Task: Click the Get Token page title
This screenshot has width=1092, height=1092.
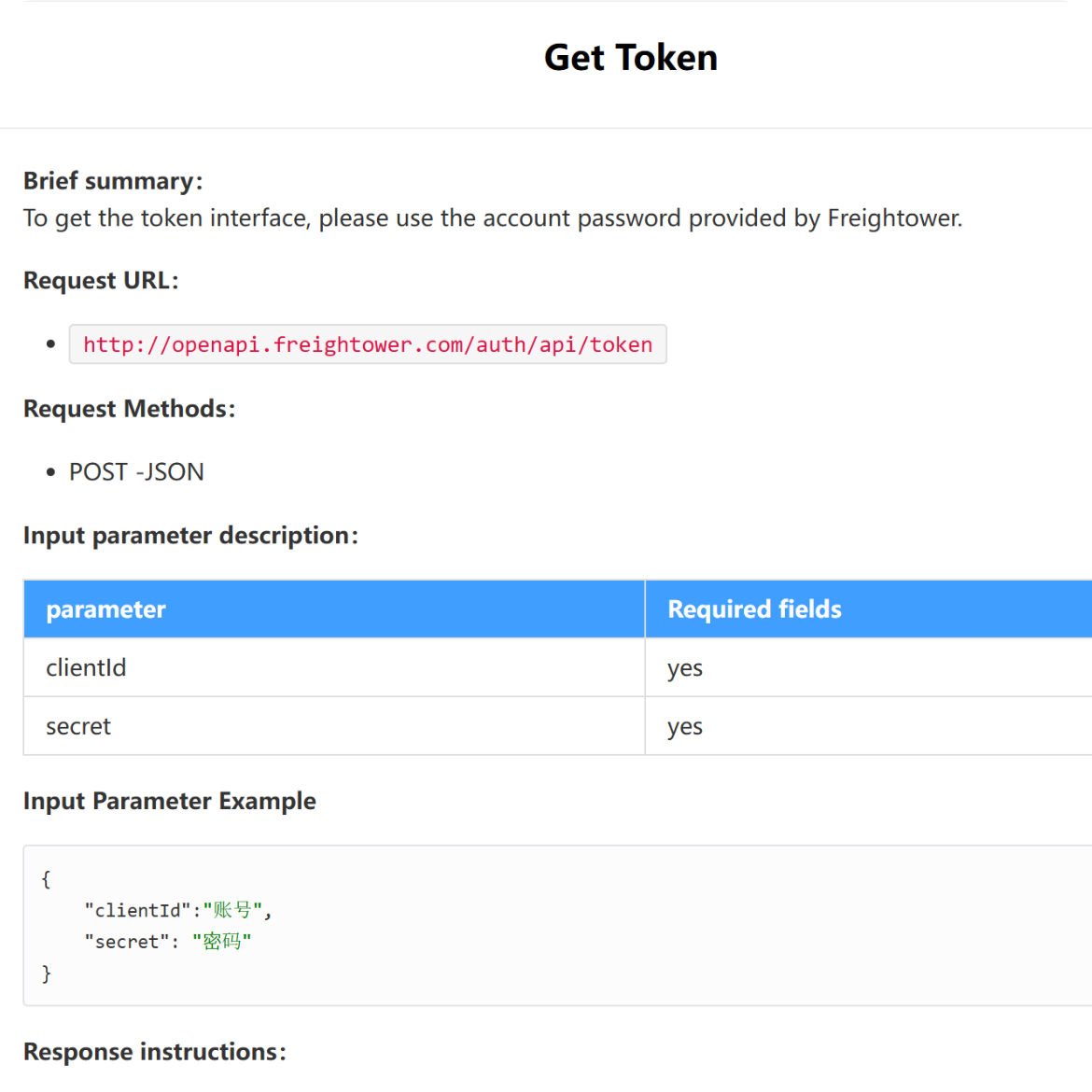Action: coord(631,58)
